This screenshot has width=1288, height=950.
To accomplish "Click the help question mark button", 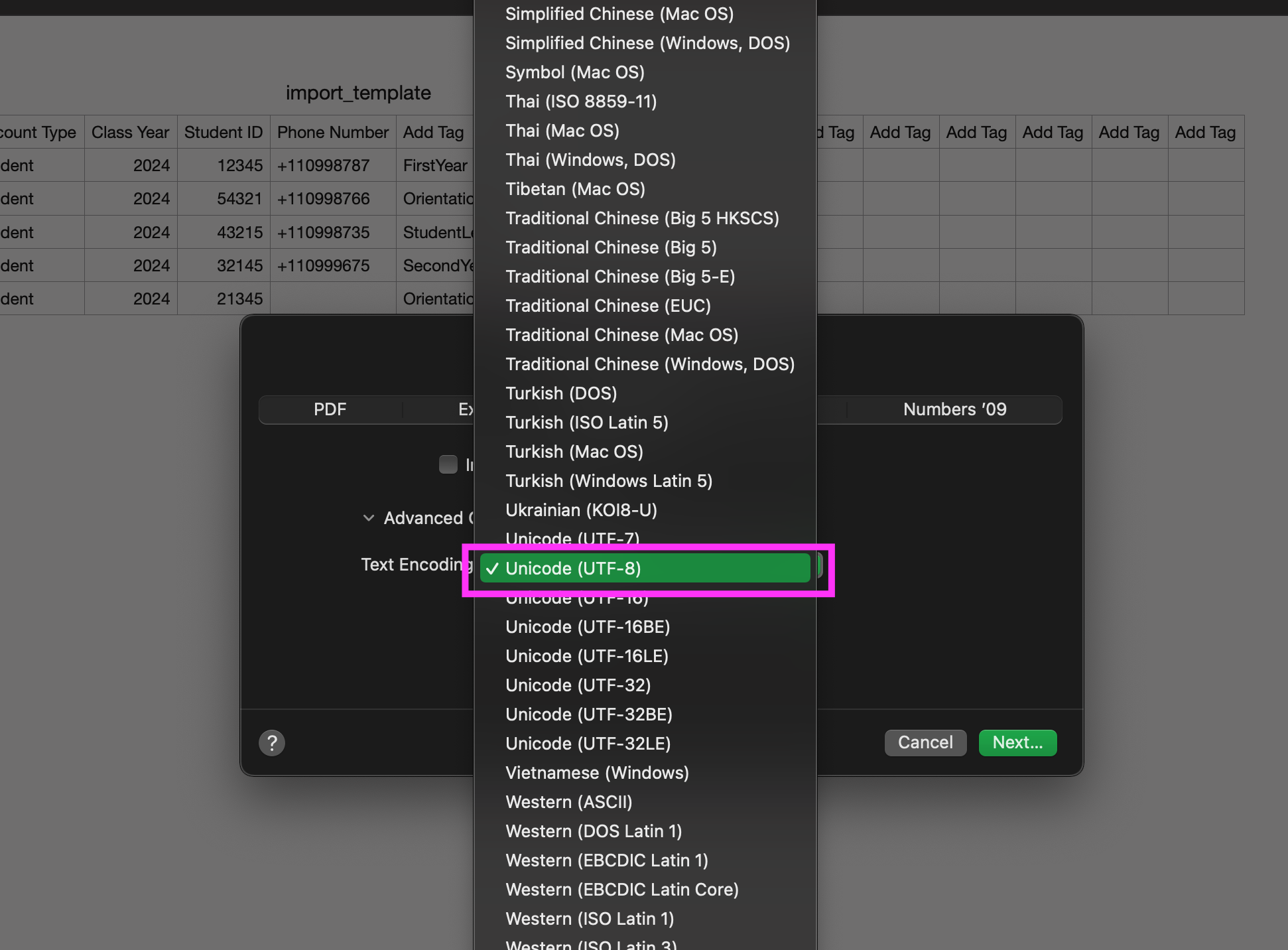I will [272, 742].
